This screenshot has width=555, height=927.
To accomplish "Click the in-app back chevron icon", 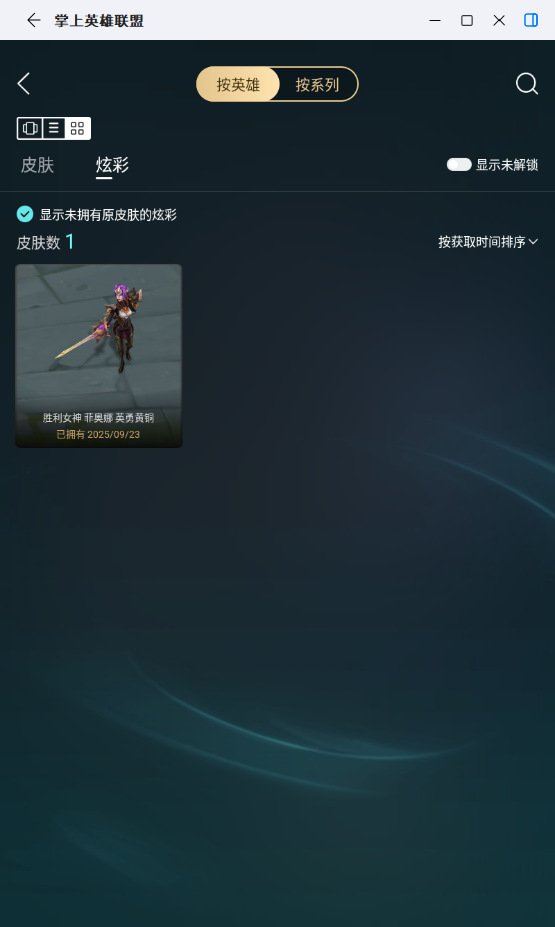I will click(x=24, y=84).
